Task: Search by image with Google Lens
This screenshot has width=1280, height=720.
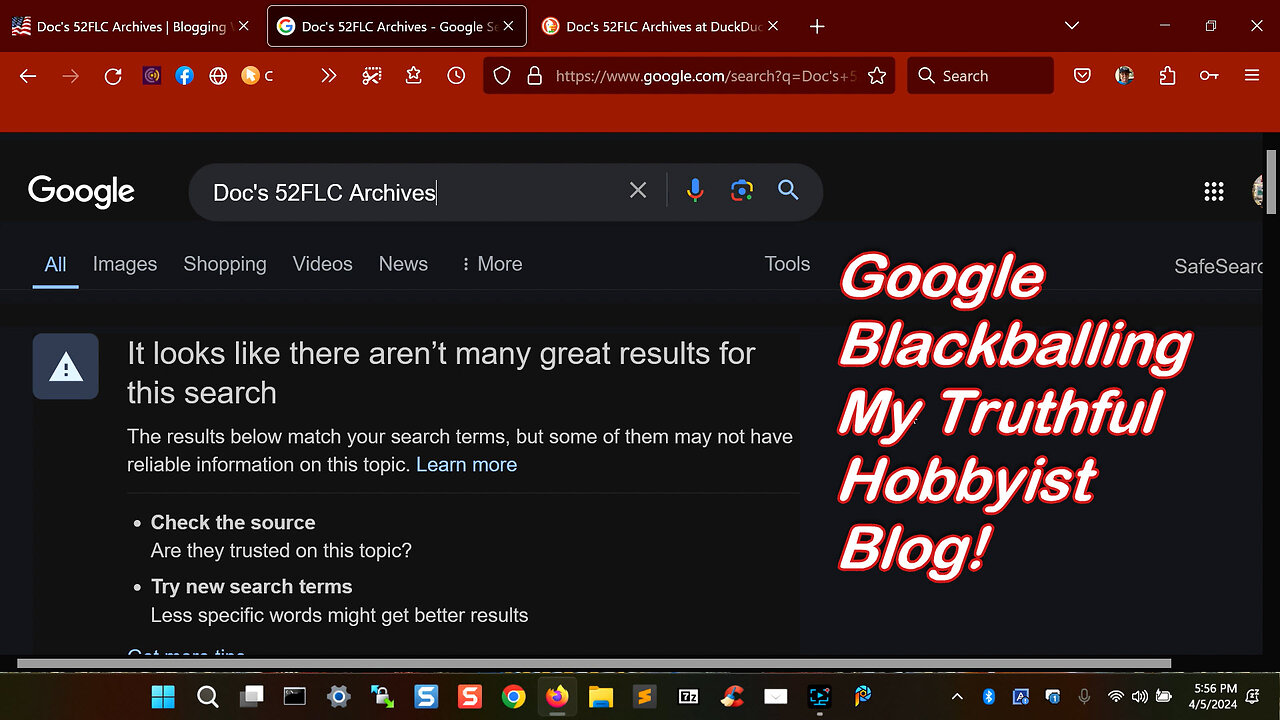Action: (742, 190)
